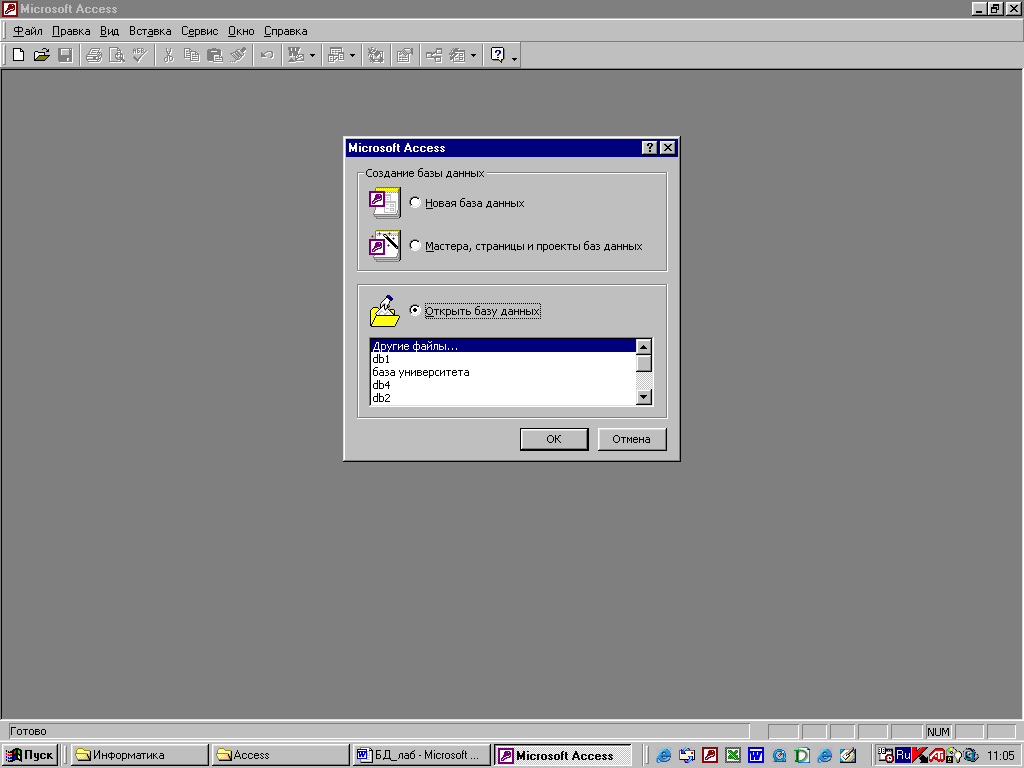The width and height of the screenshot is (1024, 768).
Task: Click the Spelling check icon
Action: 140,56
